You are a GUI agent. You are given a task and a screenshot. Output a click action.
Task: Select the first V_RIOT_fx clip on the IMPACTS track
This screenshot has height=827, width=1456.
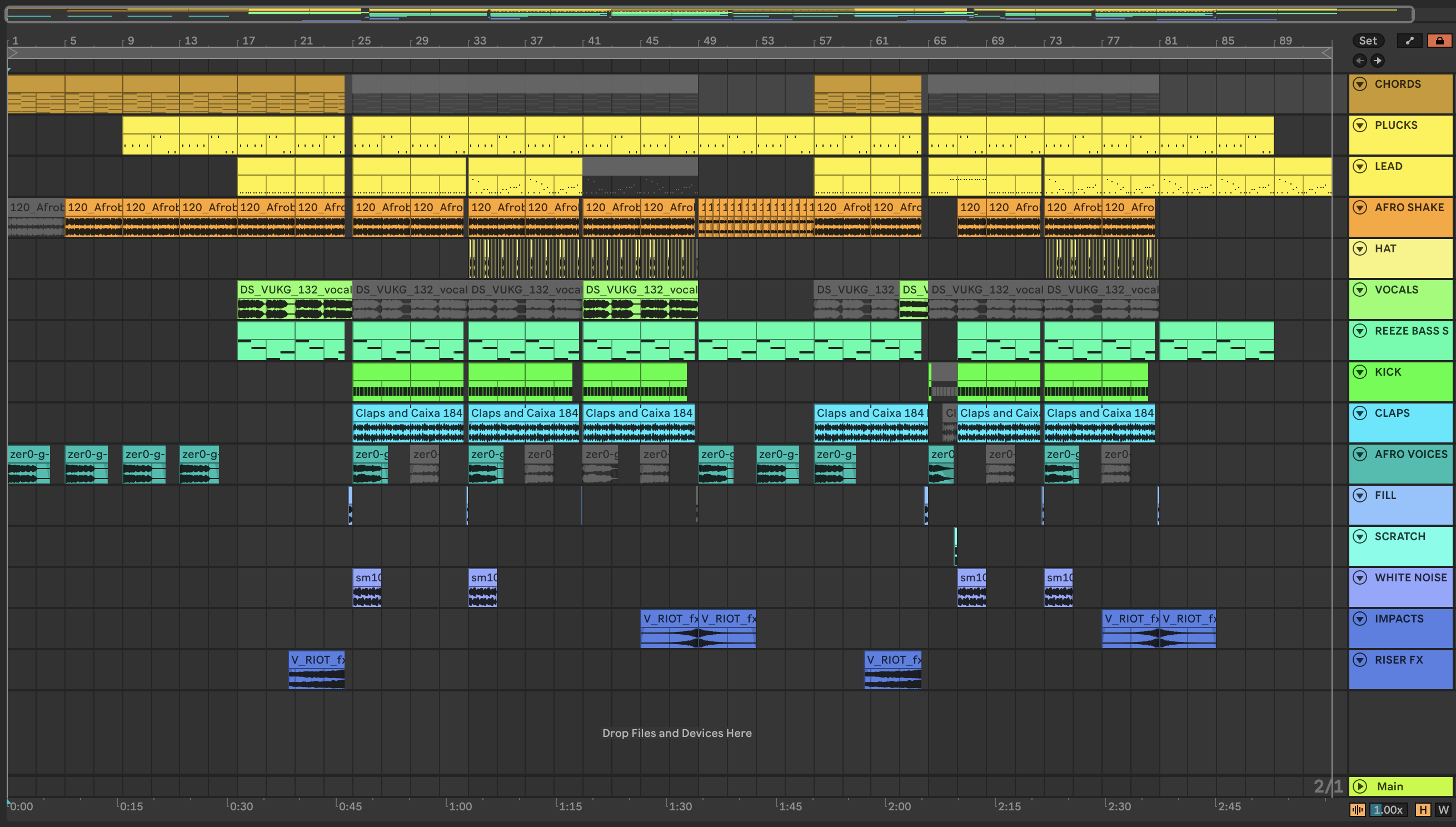(x=669, y=628)
